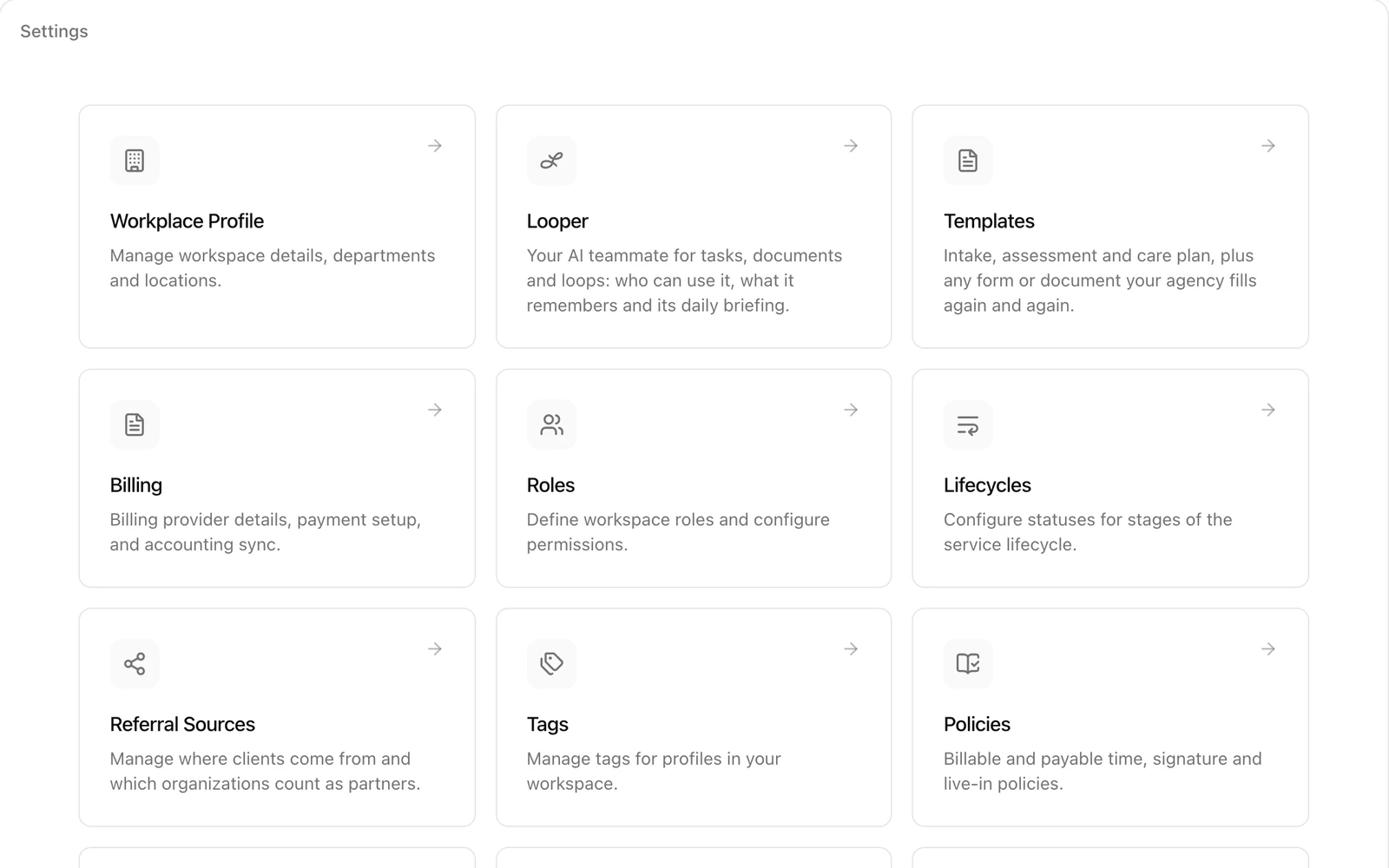Open arrow on Templates card
This screenshot has width=1389, height=868.
(1268, 146)
